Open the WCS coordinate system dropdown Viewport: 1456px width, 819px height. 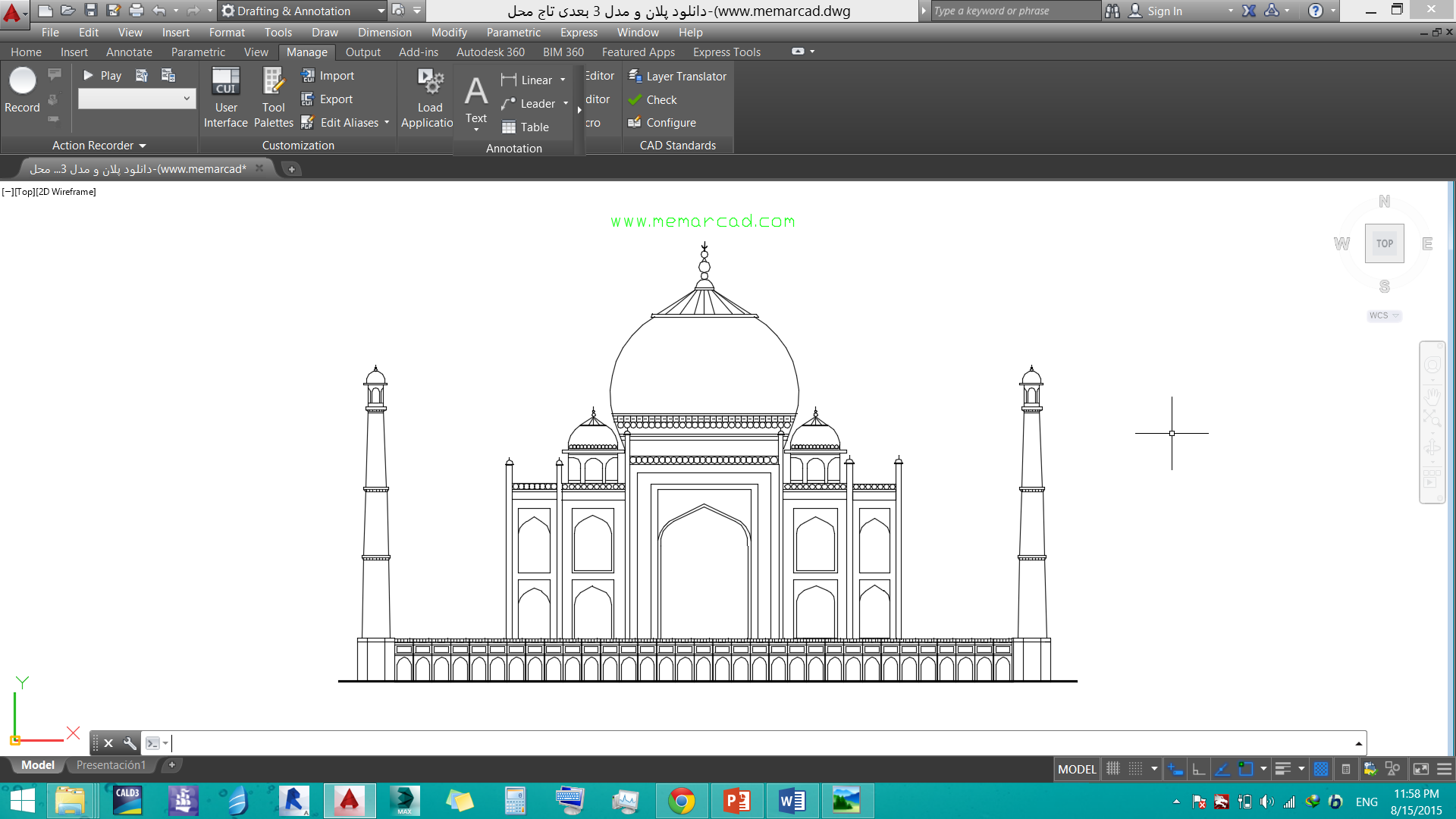pos(1384,315)
